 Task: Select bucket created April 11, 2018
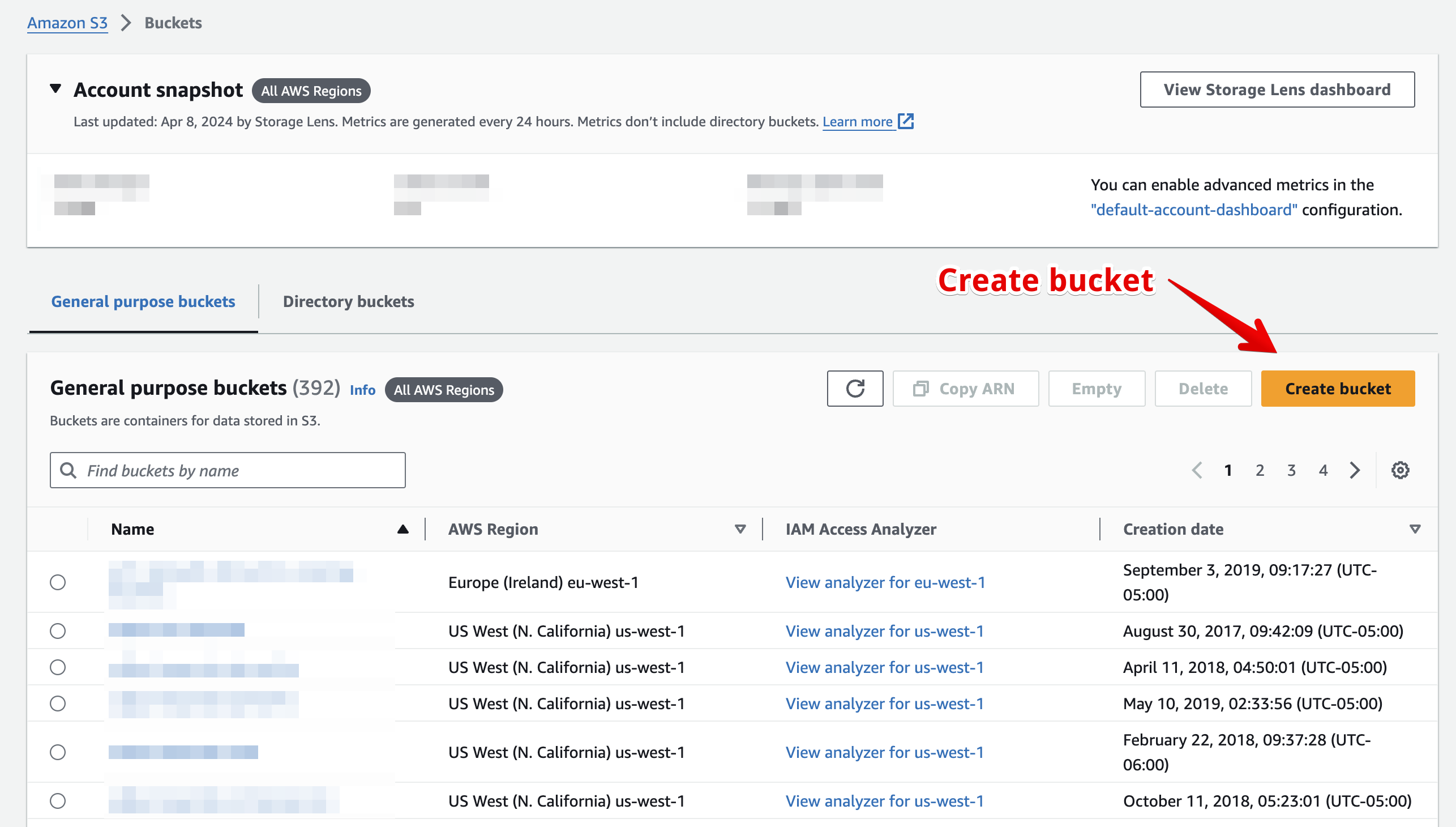pyautogui.click(x=57, y=667)
